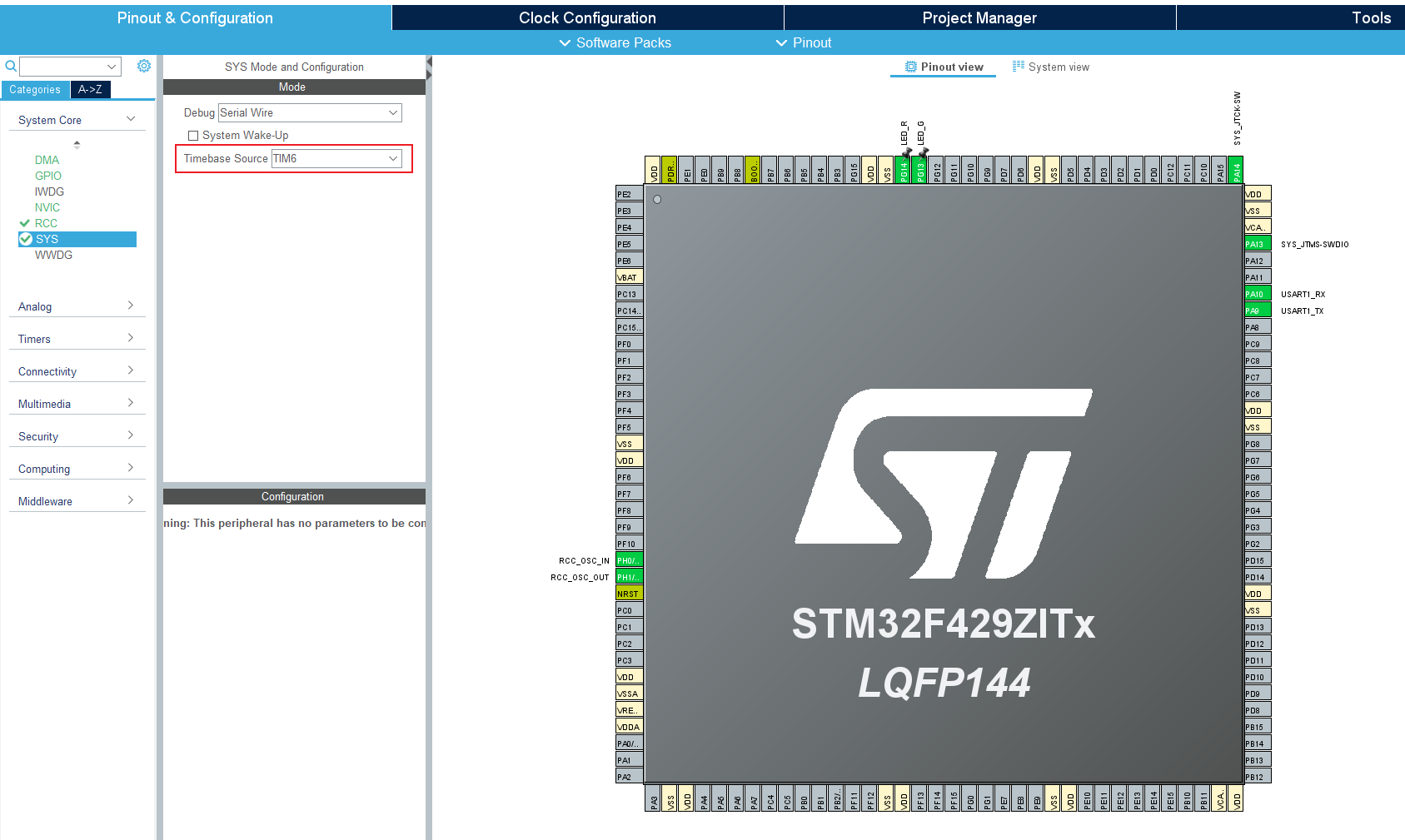
Task: Select pin PB12 on right side
Action: coord(1258,777)
